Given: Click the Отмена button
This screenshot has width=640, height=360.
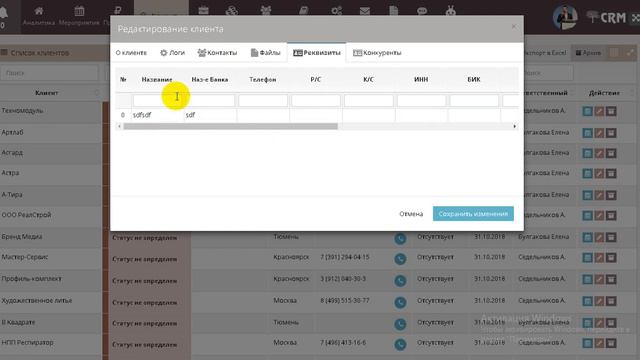Looking at the screenshot, I should coord(411,214).
